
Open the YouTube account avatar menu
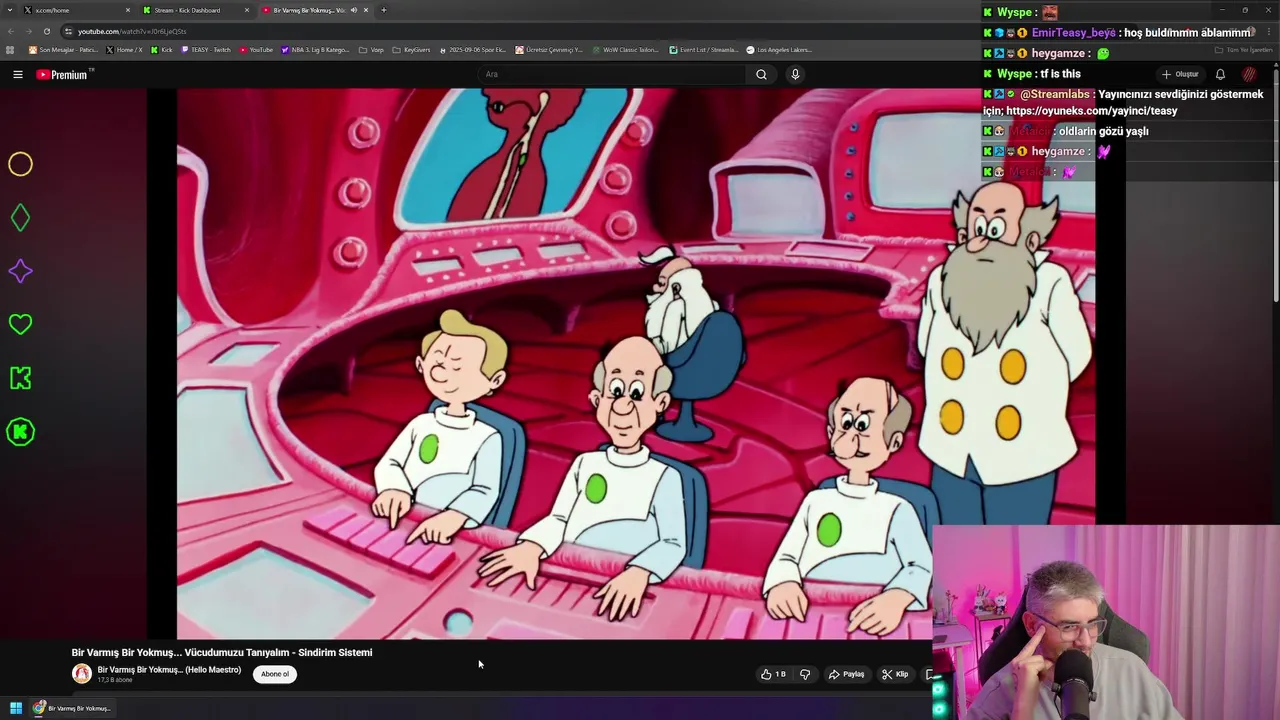pos(1249,74)
